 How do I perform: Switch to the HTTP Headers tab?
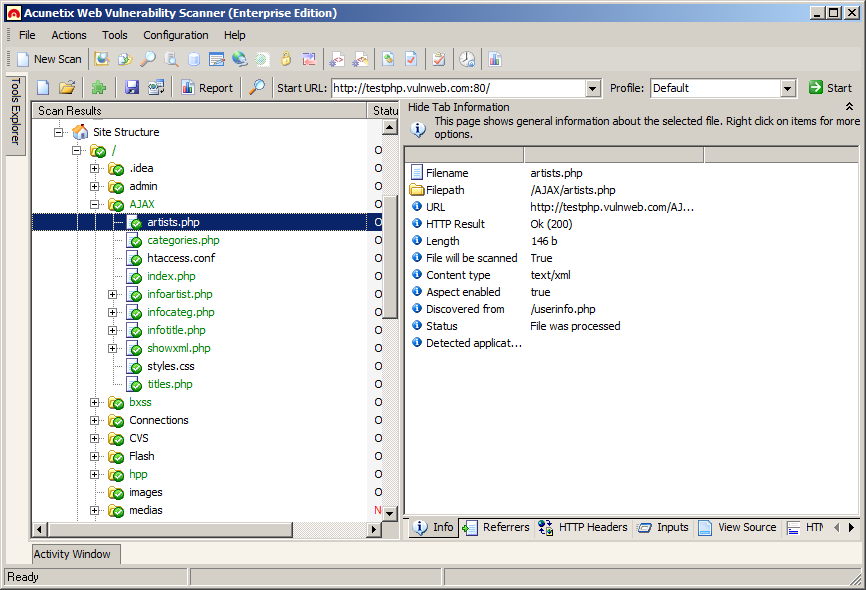point(592,527)
